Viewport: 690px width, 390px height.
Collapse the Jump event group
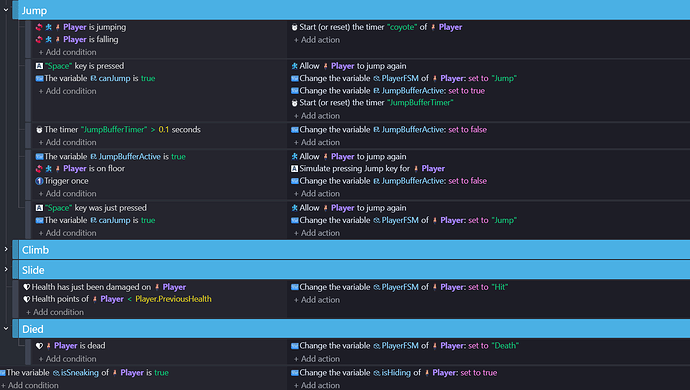click(x=6, y=10)
